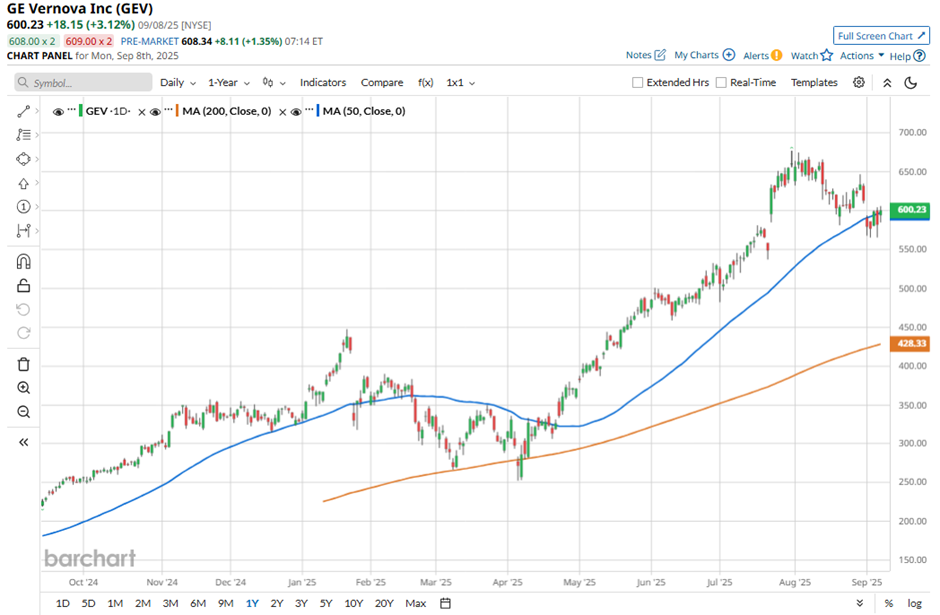
Task: Click the Alerts exclamation icon
Action: (x=777, y=56)
